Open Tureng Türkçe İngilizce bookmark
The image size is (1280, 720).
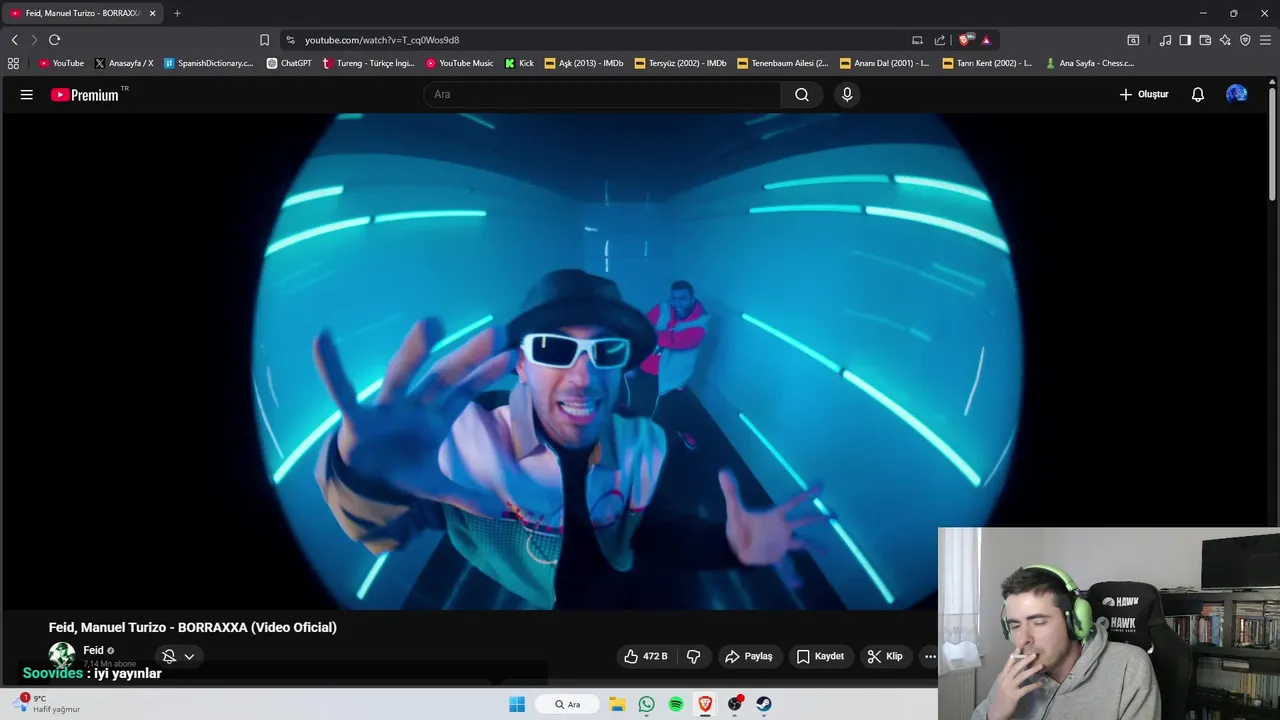click(x=368, y=63)
